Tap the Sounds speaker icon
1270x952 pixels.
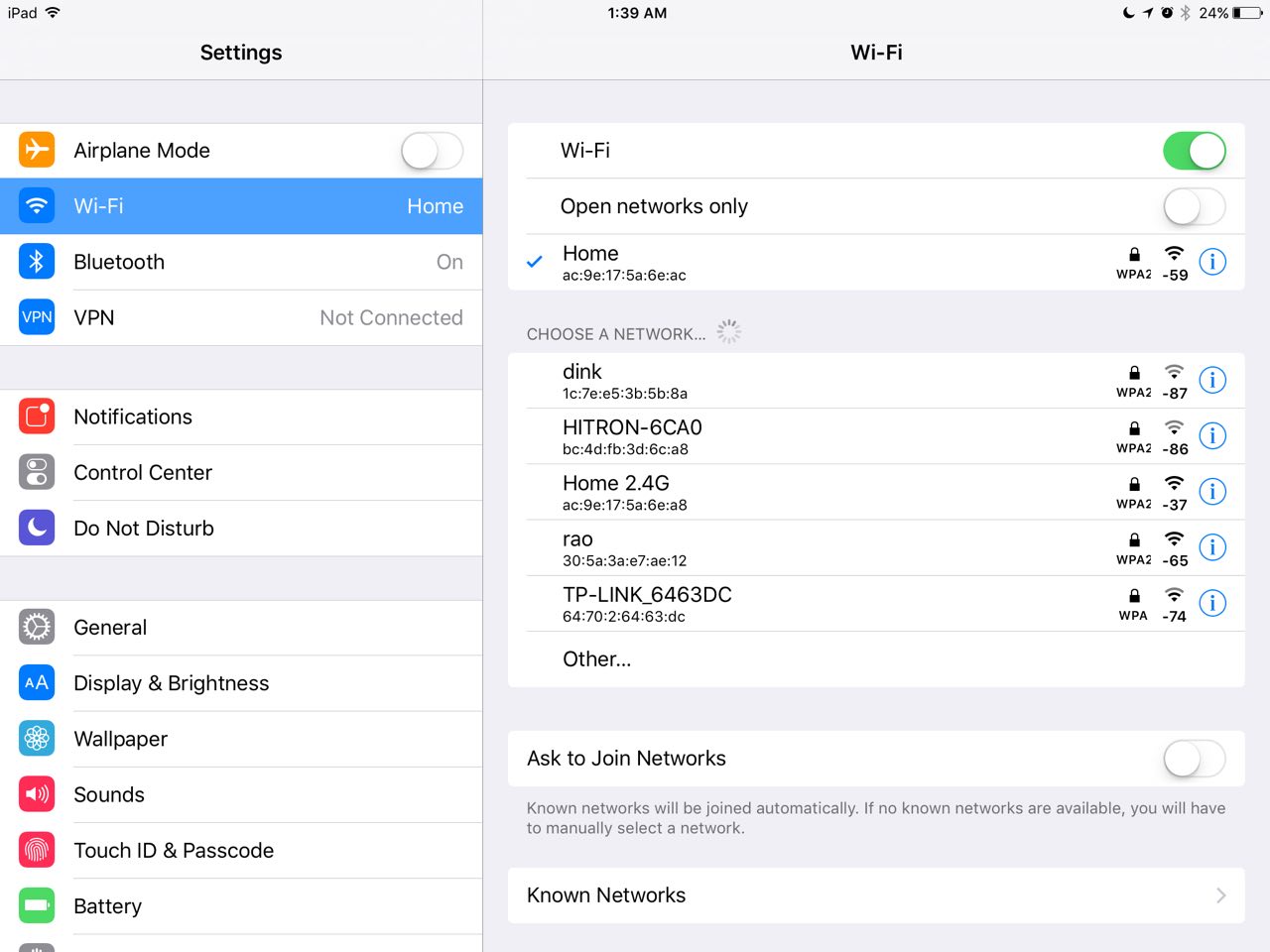pos(37,793)
